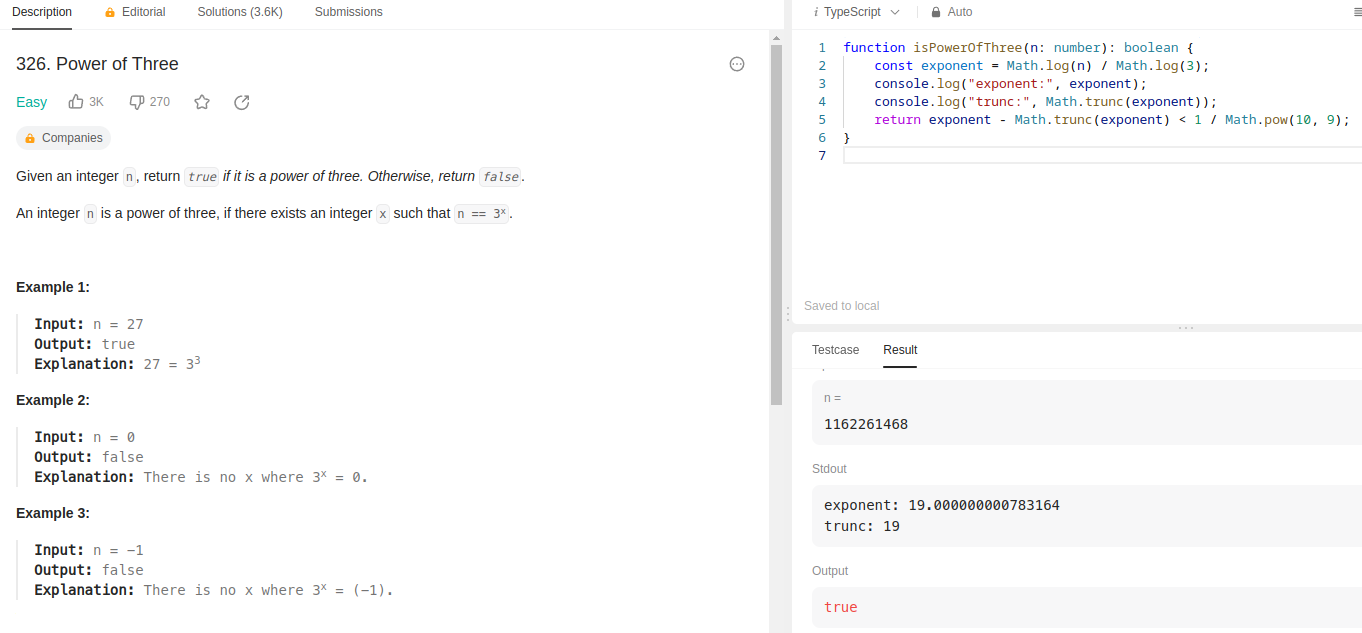Open the ellipsis feedback menu icon
1362x633 pixels.
click(x=737, y=64)
